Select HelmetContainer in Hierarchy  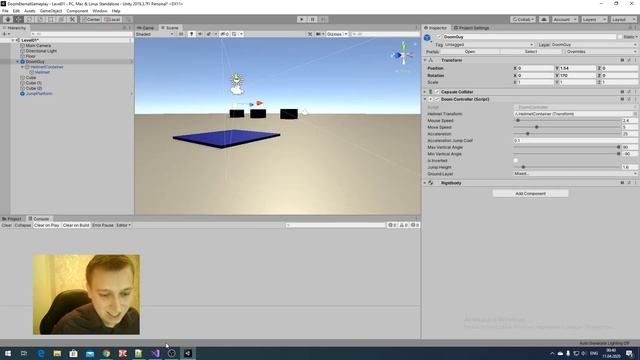[x=47, y=67]
